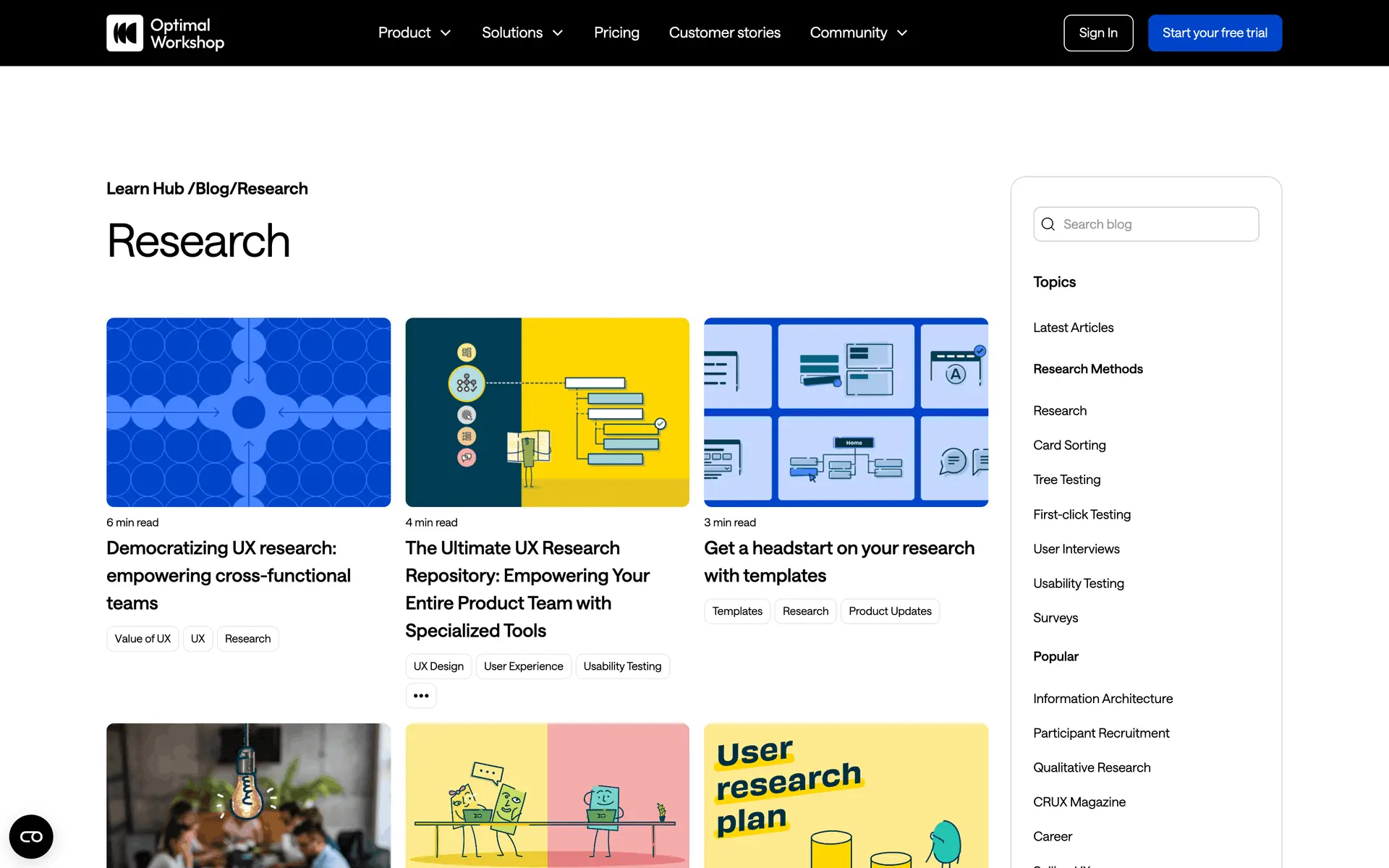Filter by the Product Updates tag
The width and height of the screenshot is (1389, 868).
(x=890, y=611)
